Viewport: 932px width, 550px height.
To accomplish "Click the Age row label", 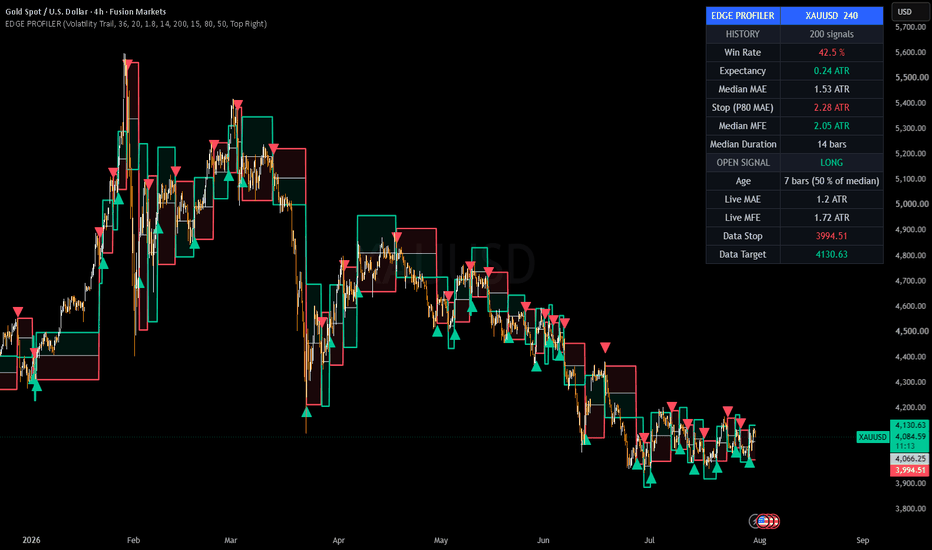I will (x=743, y=181).
